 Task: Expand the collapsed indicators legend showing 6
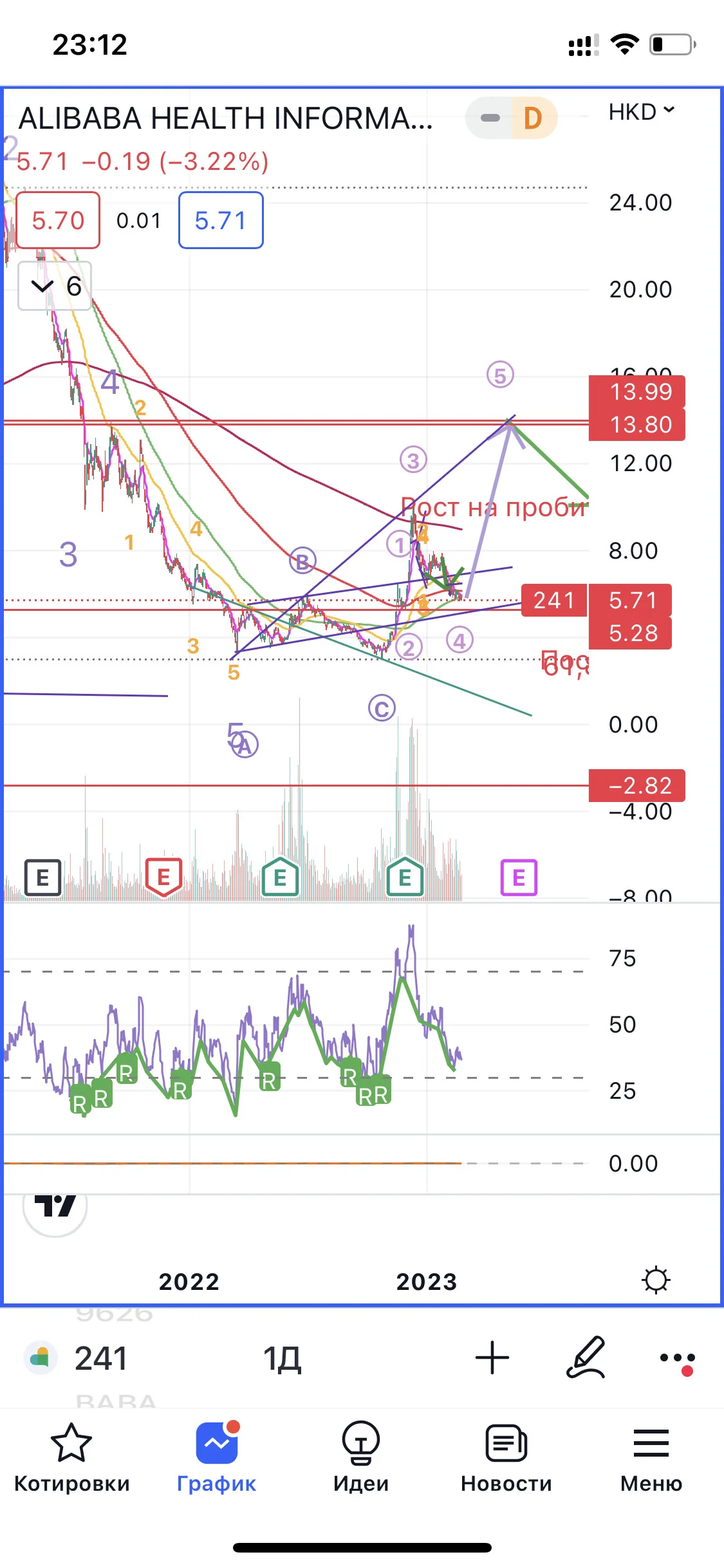click(x=55, y=286)
